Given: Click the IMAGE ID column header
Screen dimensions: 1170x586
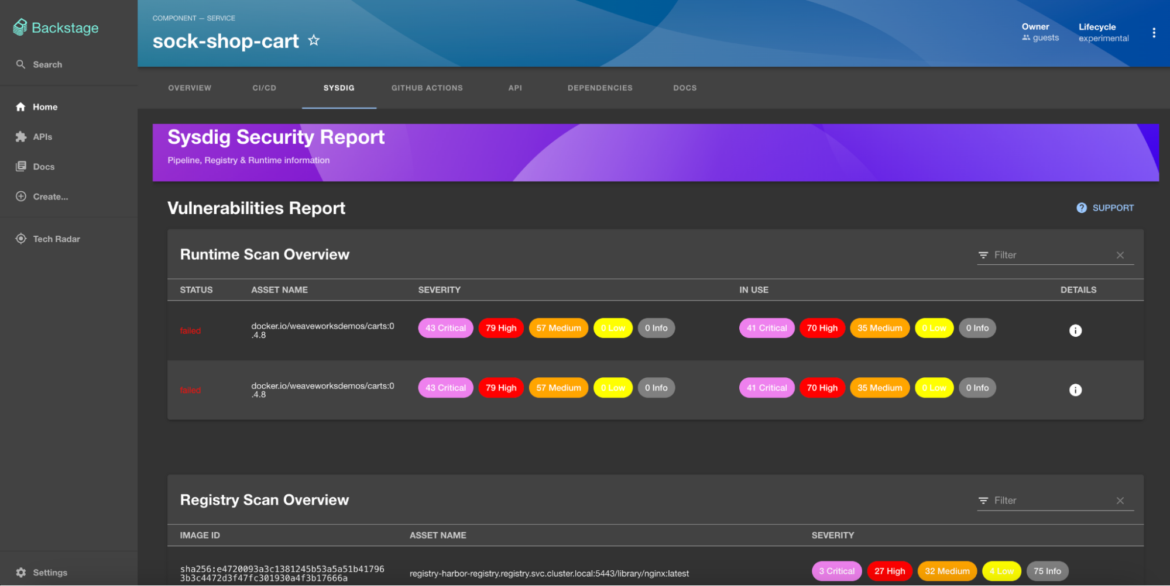Looking at the screenshot, I should (200, 535).
